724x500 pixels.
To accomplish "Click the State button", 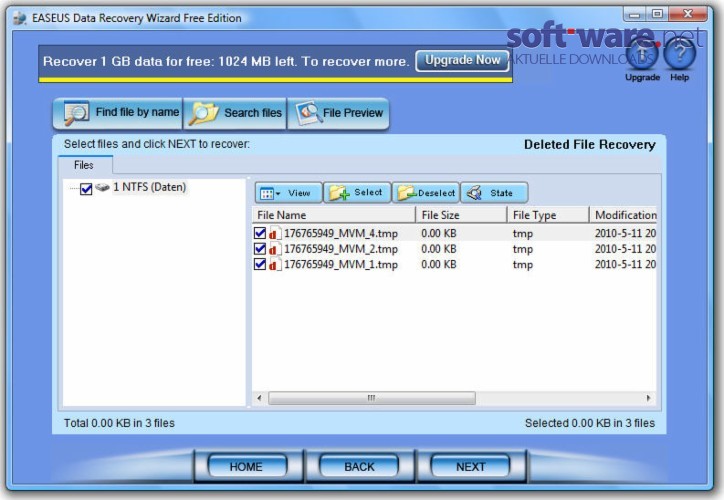I will pos(494,193).
